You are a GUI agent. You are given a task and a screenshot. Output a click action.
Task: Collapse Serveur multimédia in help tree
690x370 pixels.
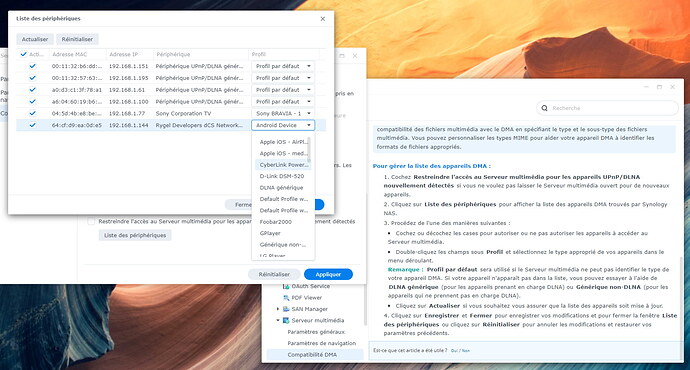coord(278,321)
